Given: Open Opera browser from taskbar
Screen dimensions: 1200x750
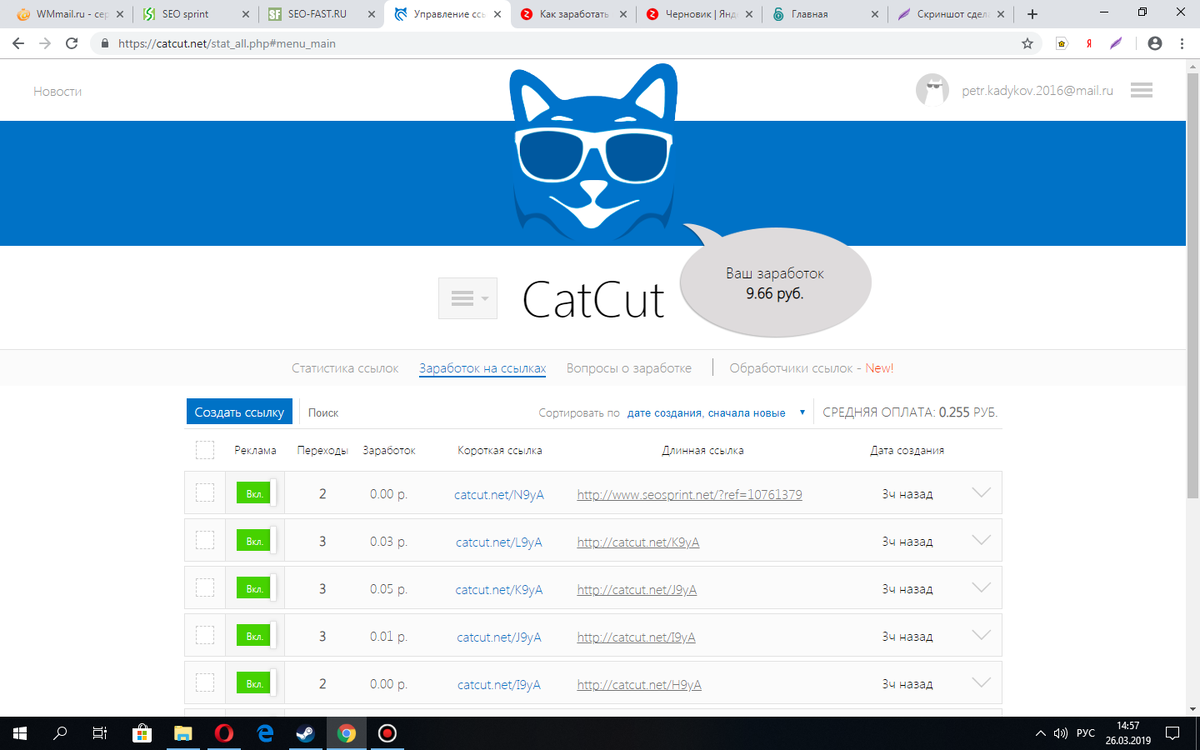Looking at the screenshot, I should click(223, 733).
